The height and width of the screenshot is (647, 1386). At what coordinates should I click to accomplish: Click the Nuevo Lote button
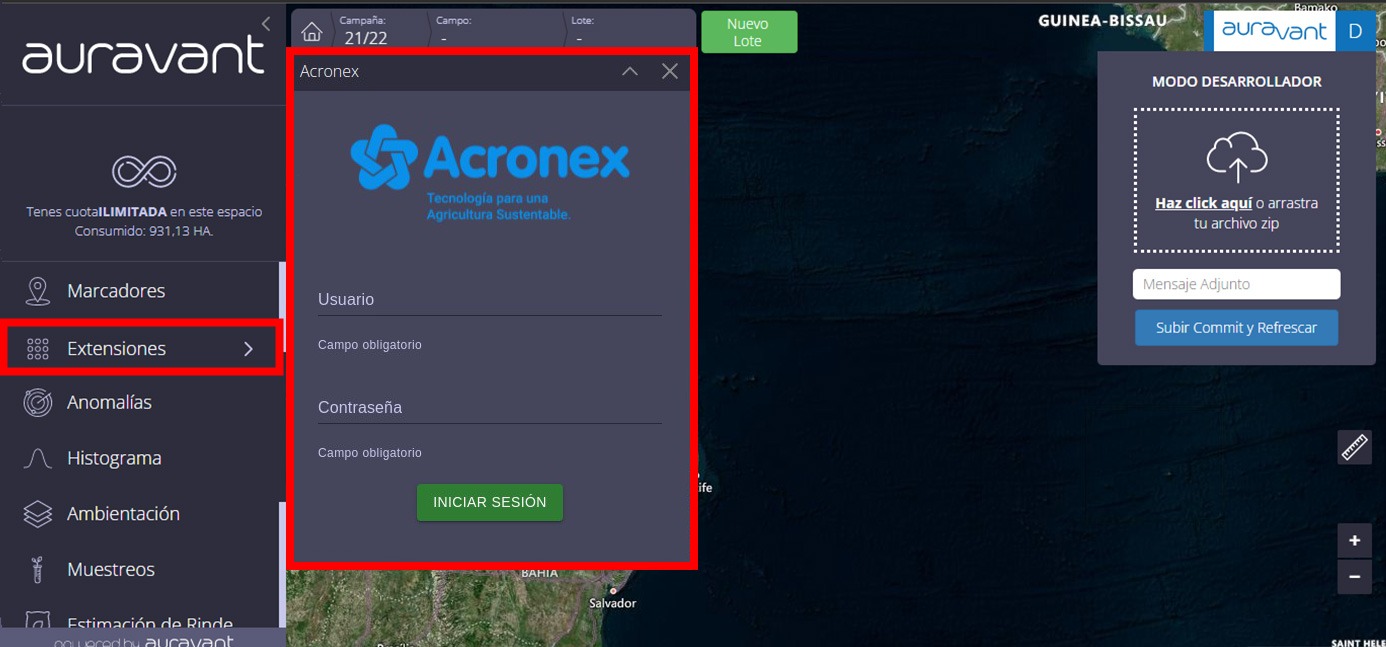click(749, 32)
